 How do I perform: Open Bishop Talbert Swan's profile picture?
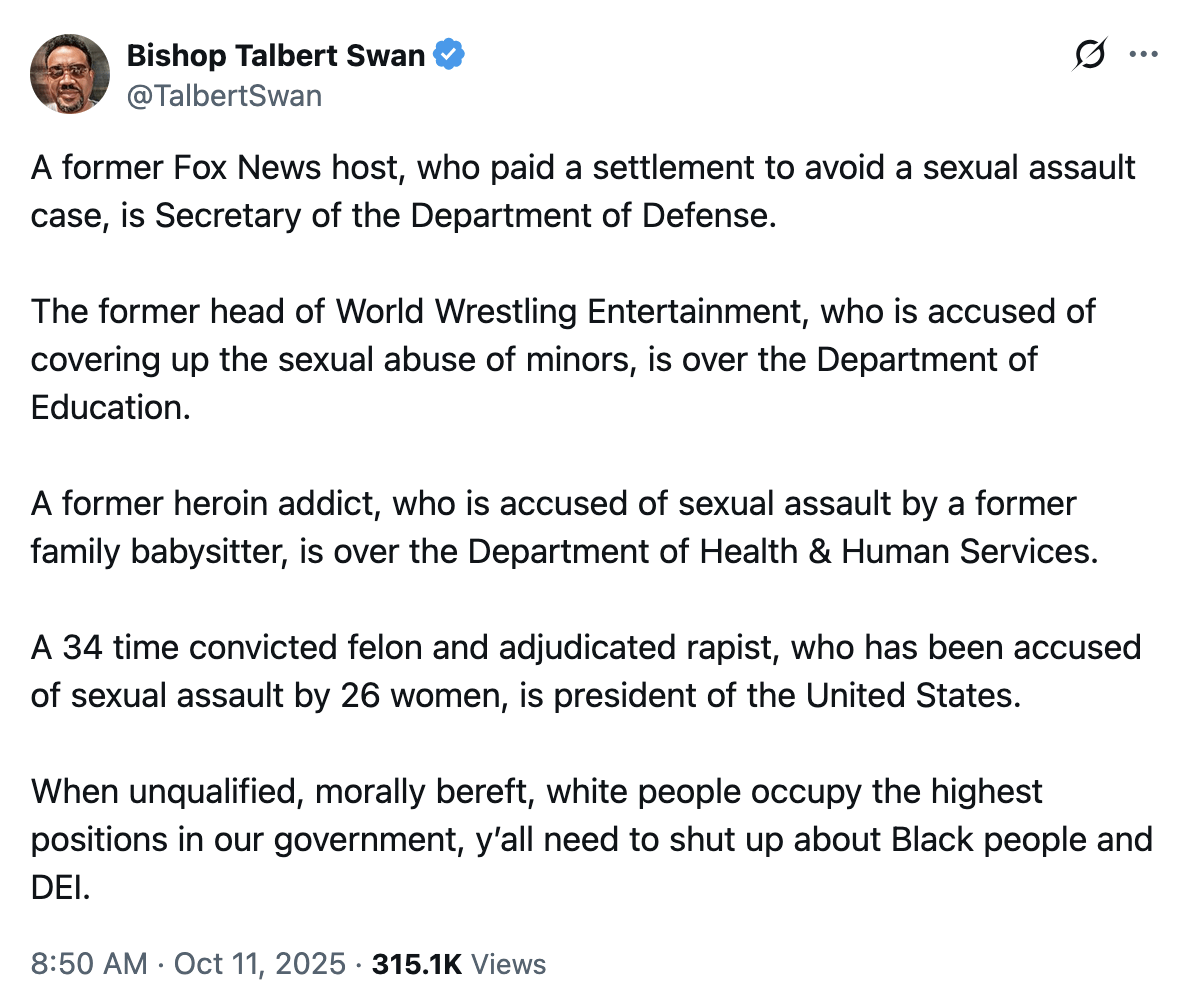(69, 74)
